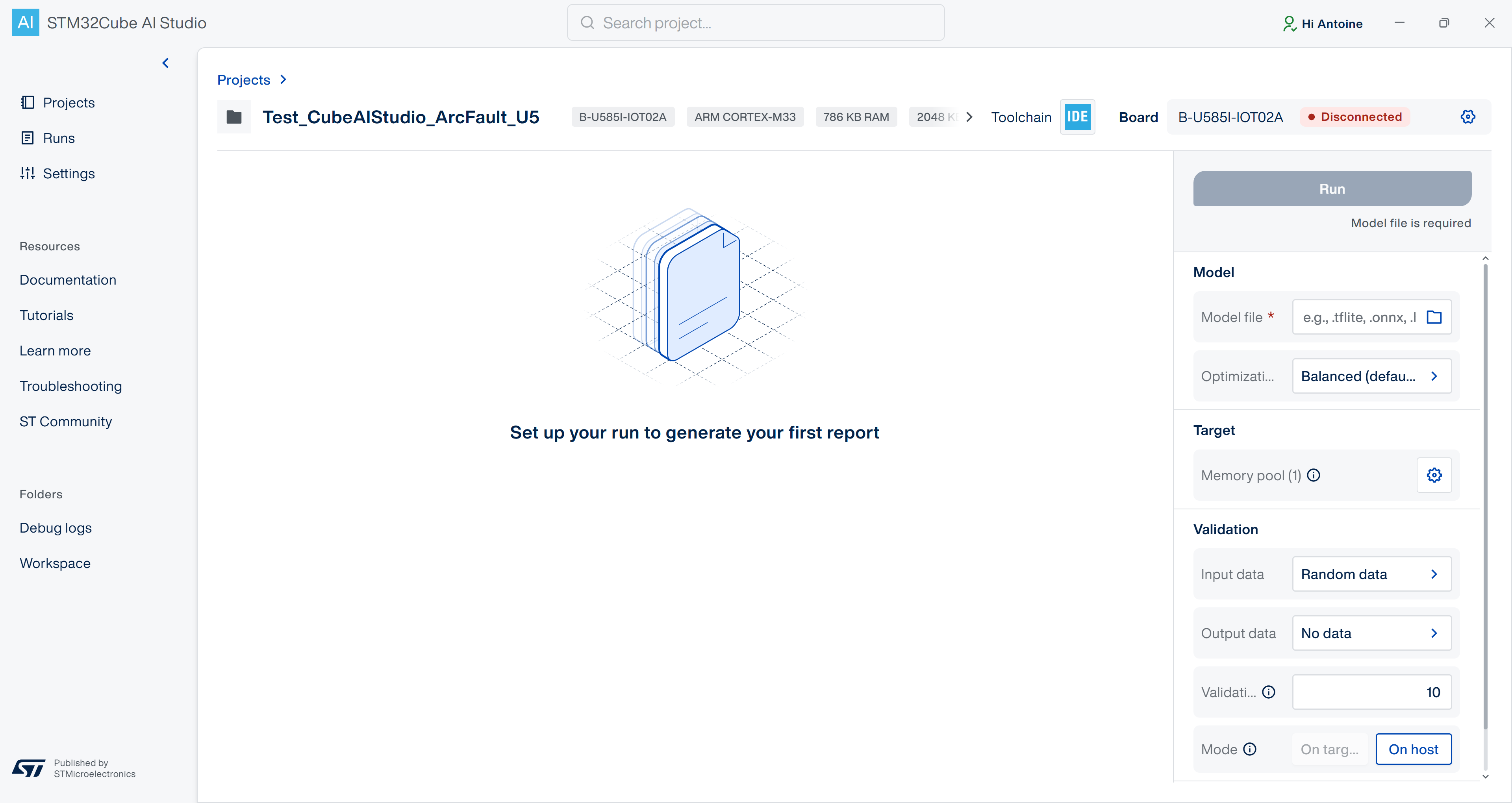Open the ST Community link
The height and width of the screenshot is (803, 1512).
pos(66,422)
